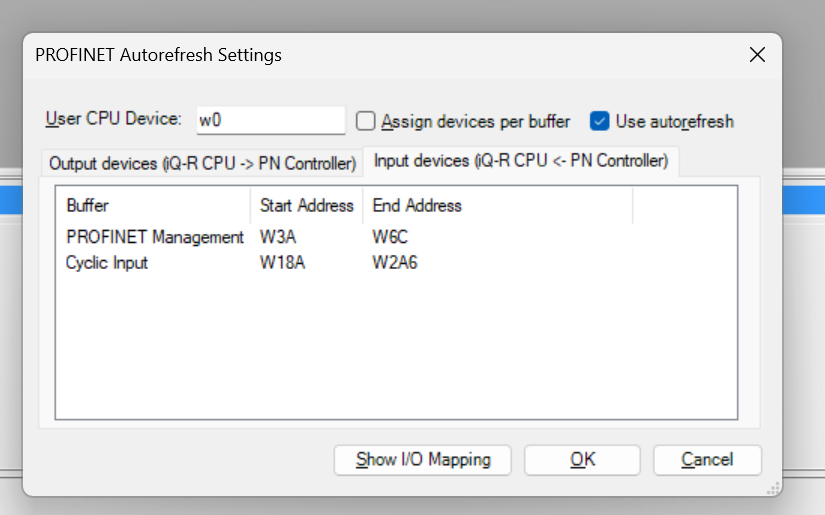
Task: Click the Assign devices per buffer label
Action: 476,122
